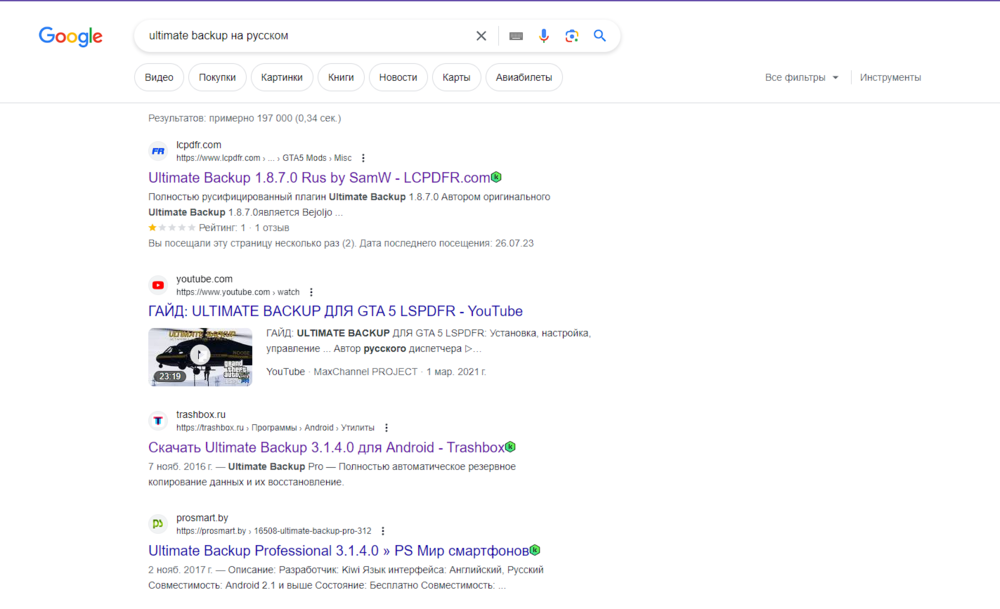
Task: Open the three-dot menu of the lcpdfr result
Action: click(363, 158)
